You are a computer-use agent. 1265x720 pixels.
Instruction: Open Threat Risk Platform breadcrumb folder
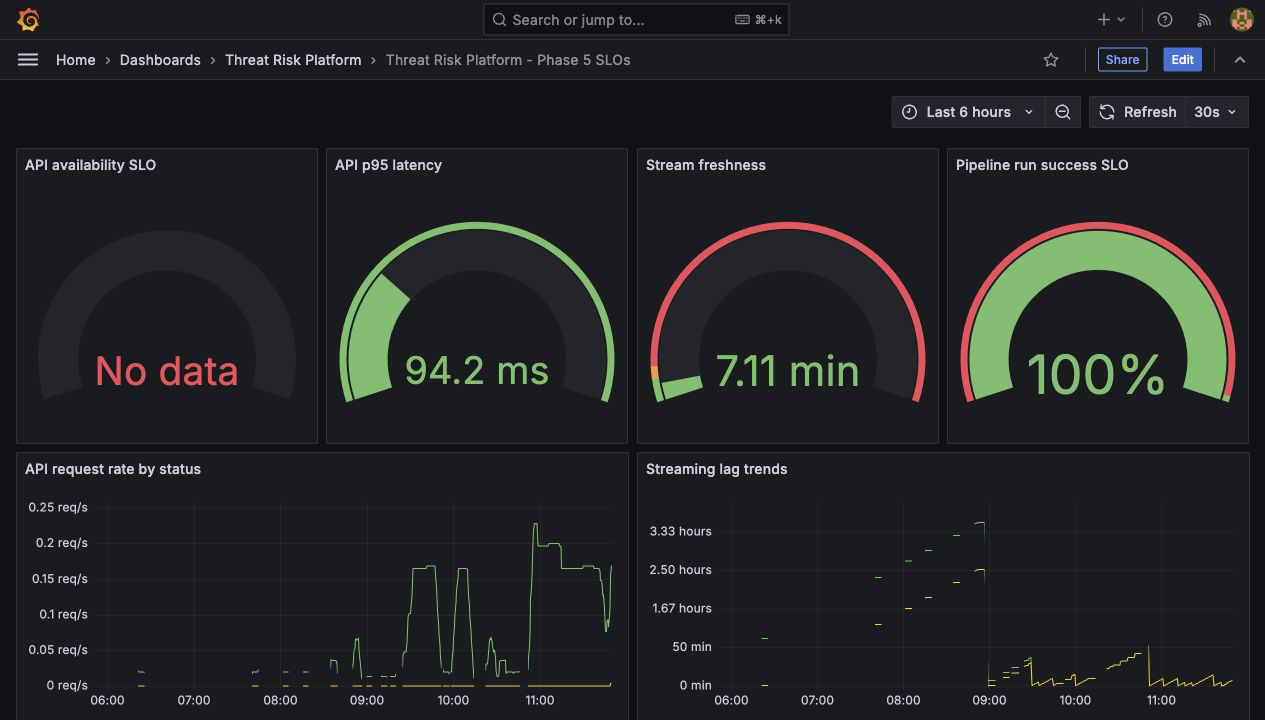(293, 60)
